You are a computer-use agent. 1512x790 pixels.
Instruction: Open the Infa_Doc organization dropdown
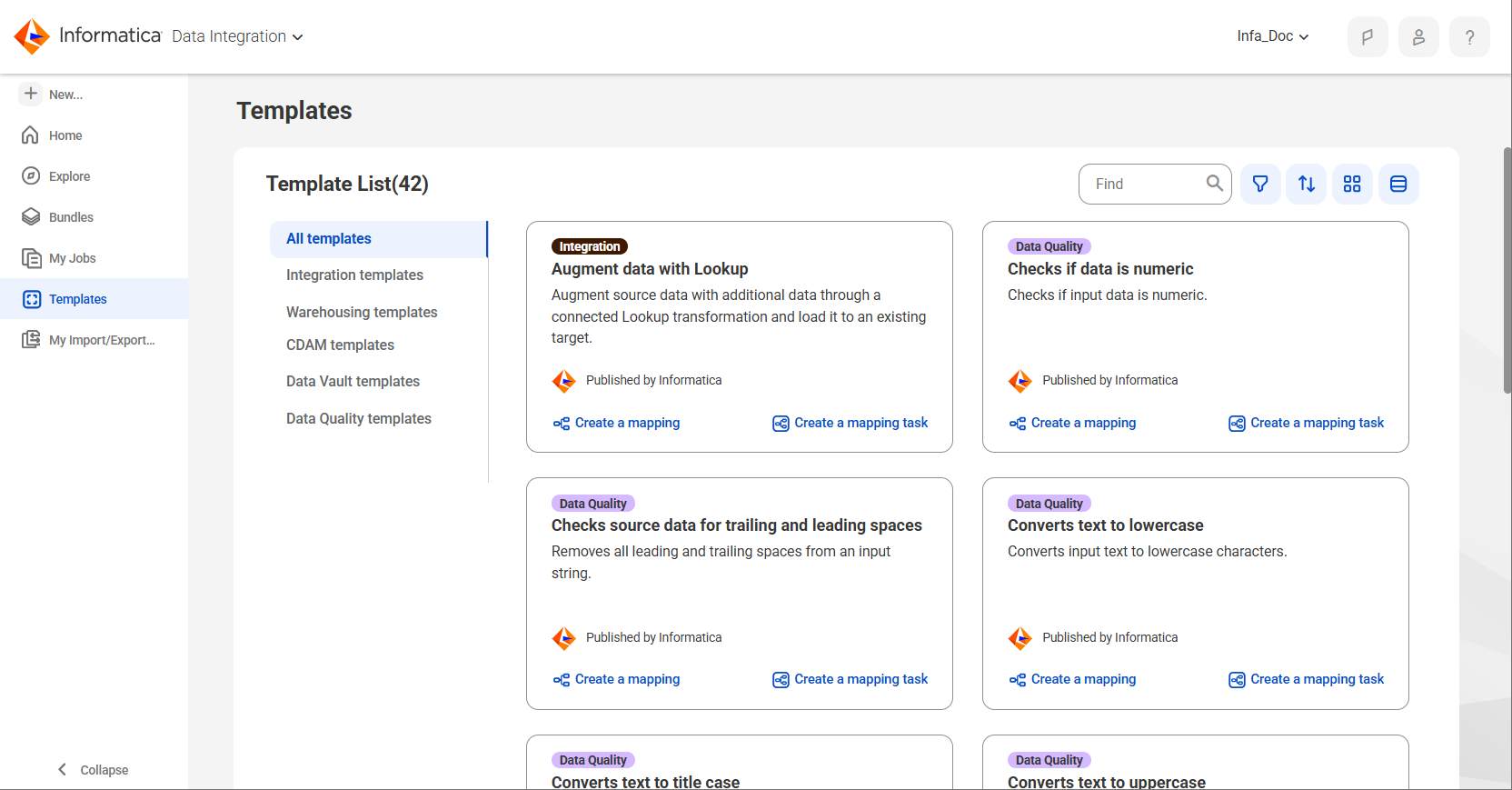tap(1273, 36)
